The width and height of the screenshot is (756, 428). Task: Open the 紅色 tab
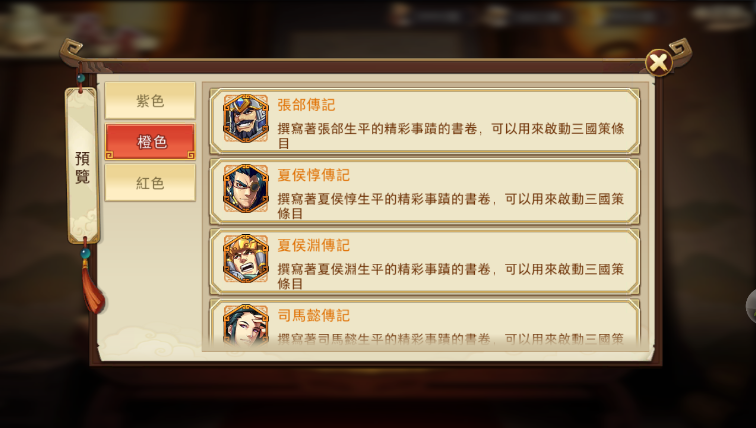click(x=150, y=183)
